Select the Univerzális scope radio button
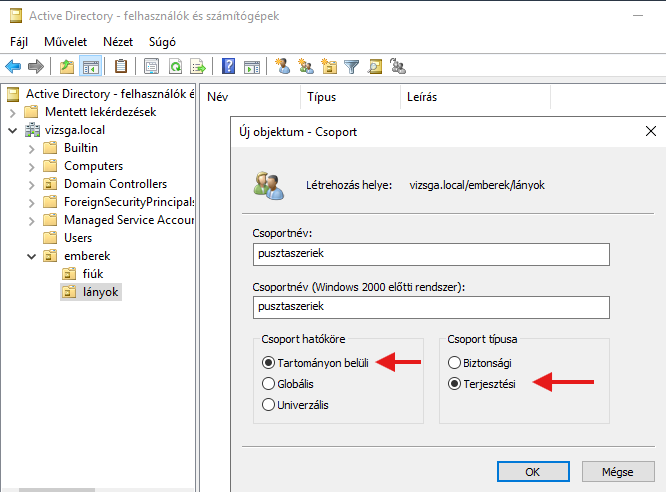Screen dimensions: 666x492 pyautogui.click(x=267, y=405)
